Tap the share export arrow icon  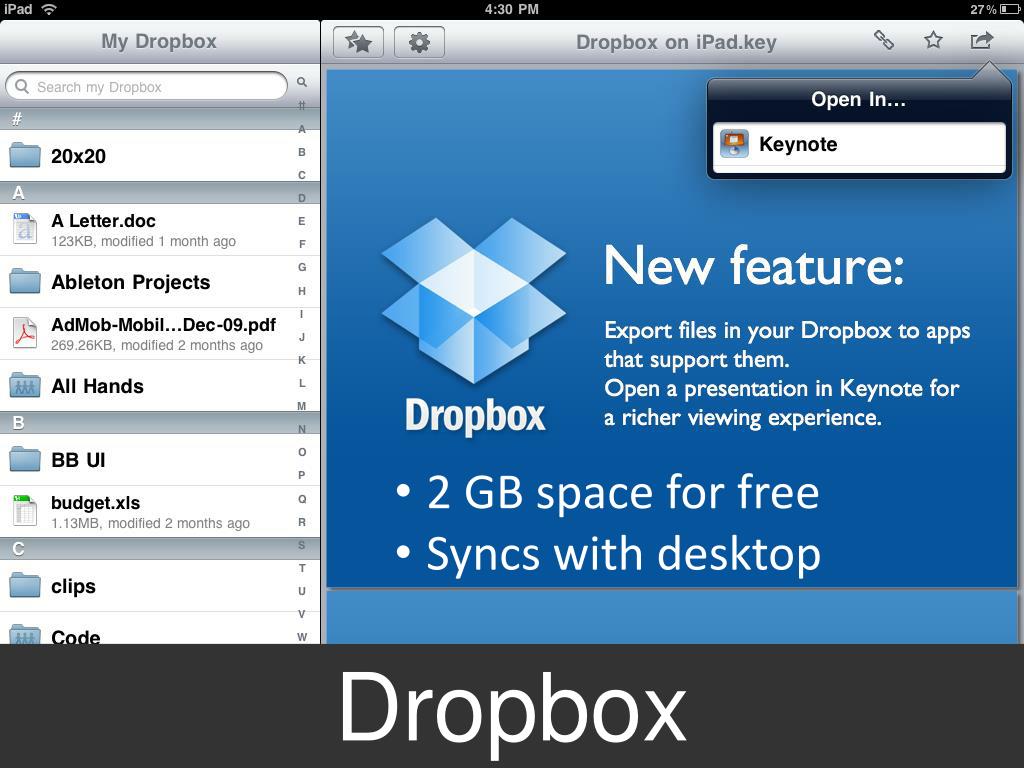click(982, 40)
